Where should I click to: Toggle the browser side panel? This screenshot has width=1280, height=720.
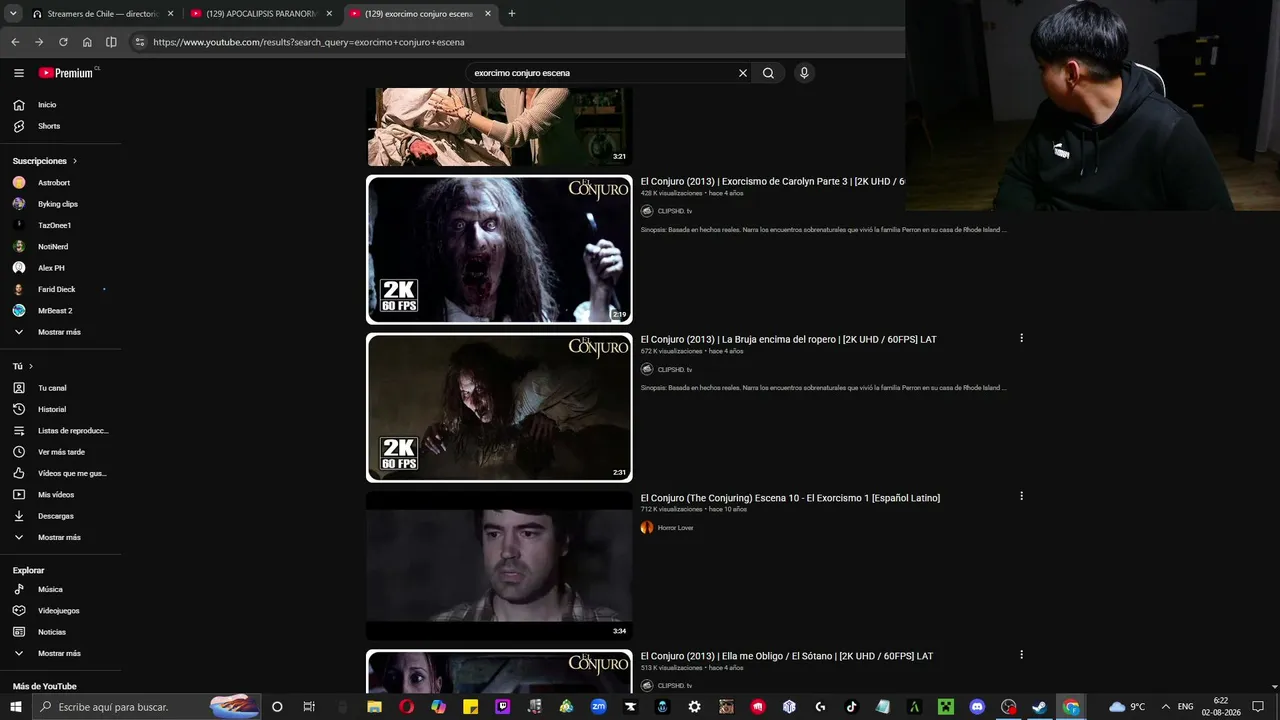[111, 42]
